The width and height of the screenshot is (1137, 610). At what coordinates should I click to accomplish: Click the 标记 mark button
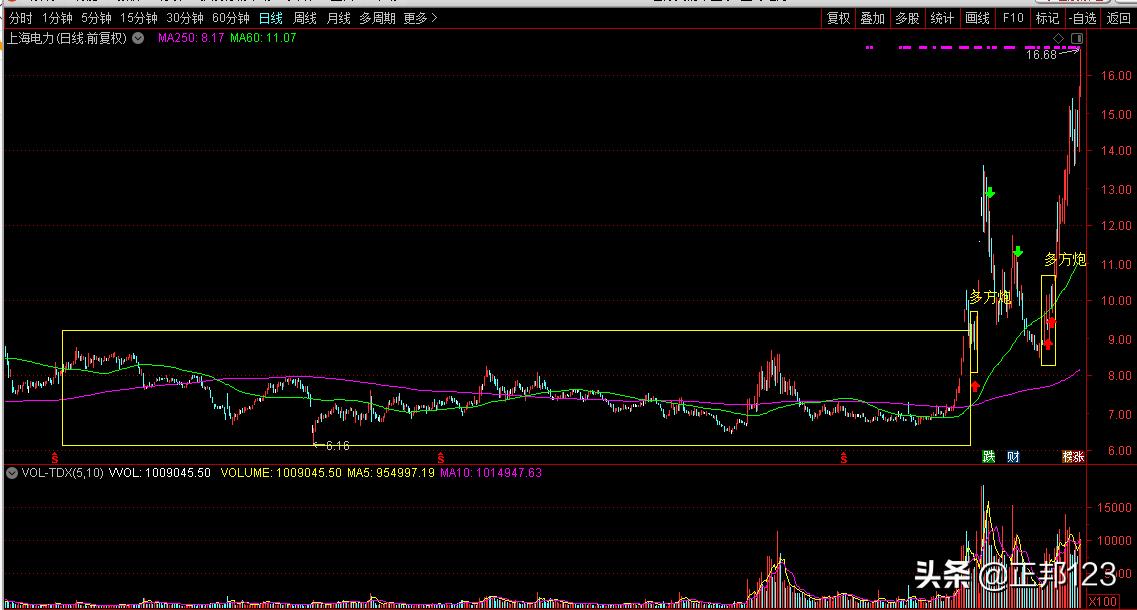tap(1047, 18)
